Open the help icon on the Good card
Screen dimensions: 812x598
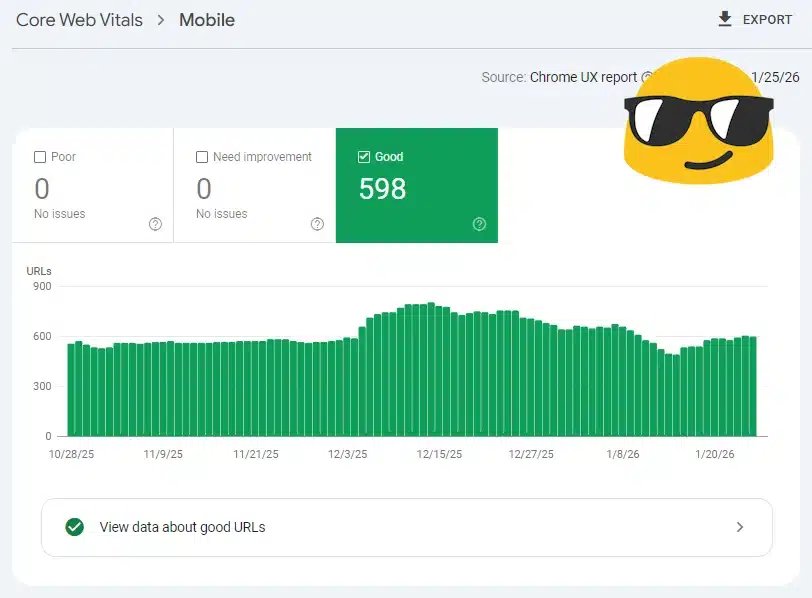click(478, 225)
